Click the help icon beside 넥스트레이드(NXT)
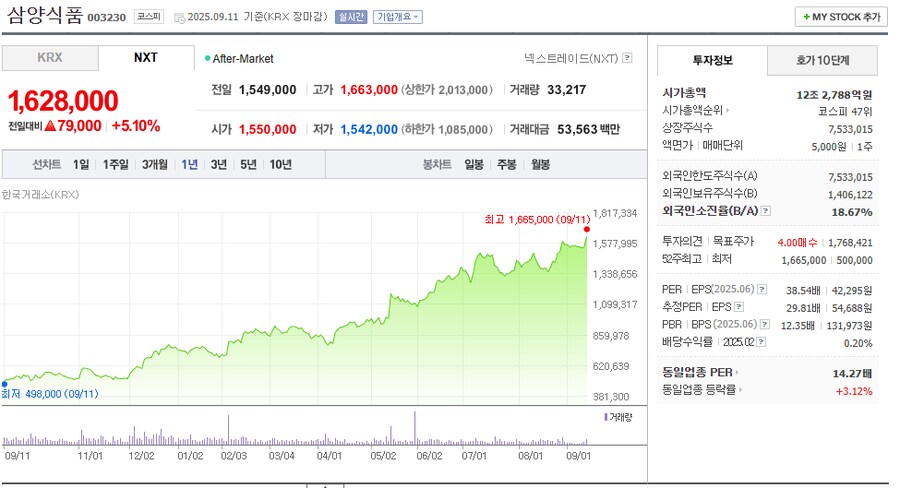The height and width of the screenshot is (488, 900). [x=627, y=57]
